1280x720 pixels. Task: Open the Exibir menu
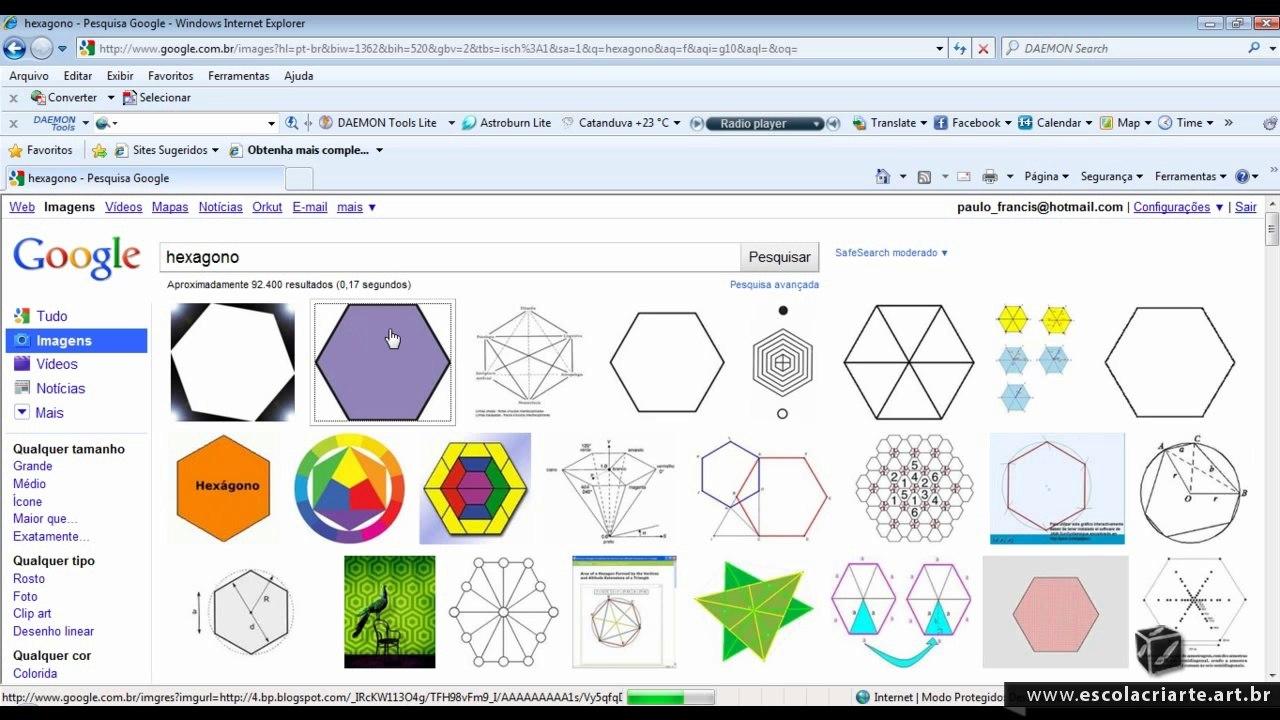tap(120, 76)
